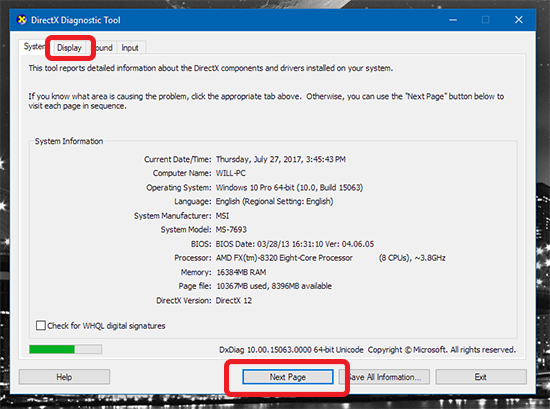Click Save All Information button
The width and height of the screenshot is (550, 409).
click(x=384, y=377)
